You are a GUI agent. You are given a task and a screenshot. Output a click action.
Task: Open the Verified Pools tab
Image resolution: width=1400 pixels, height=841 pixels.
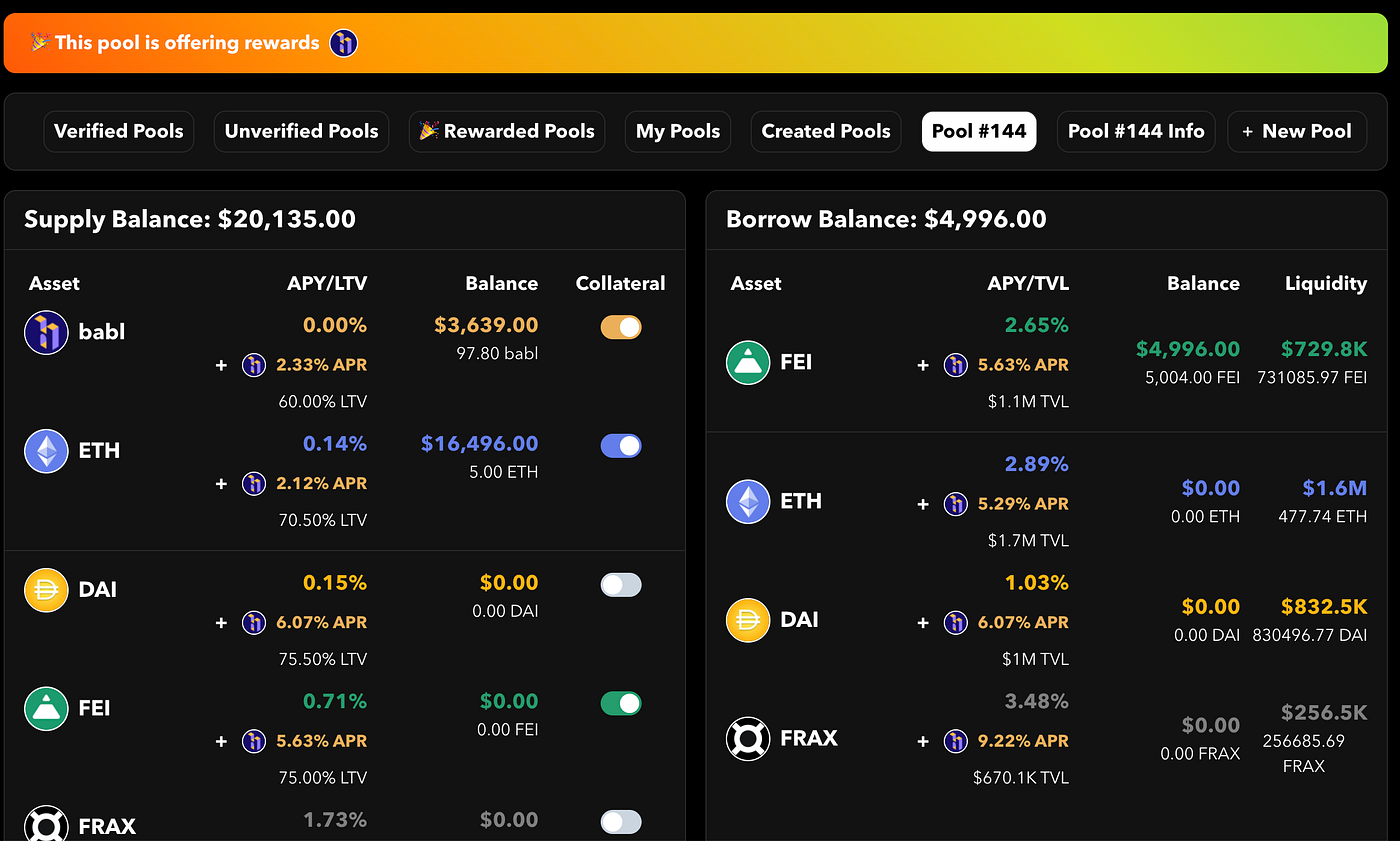pyautogui.click(x=119, y=131)
